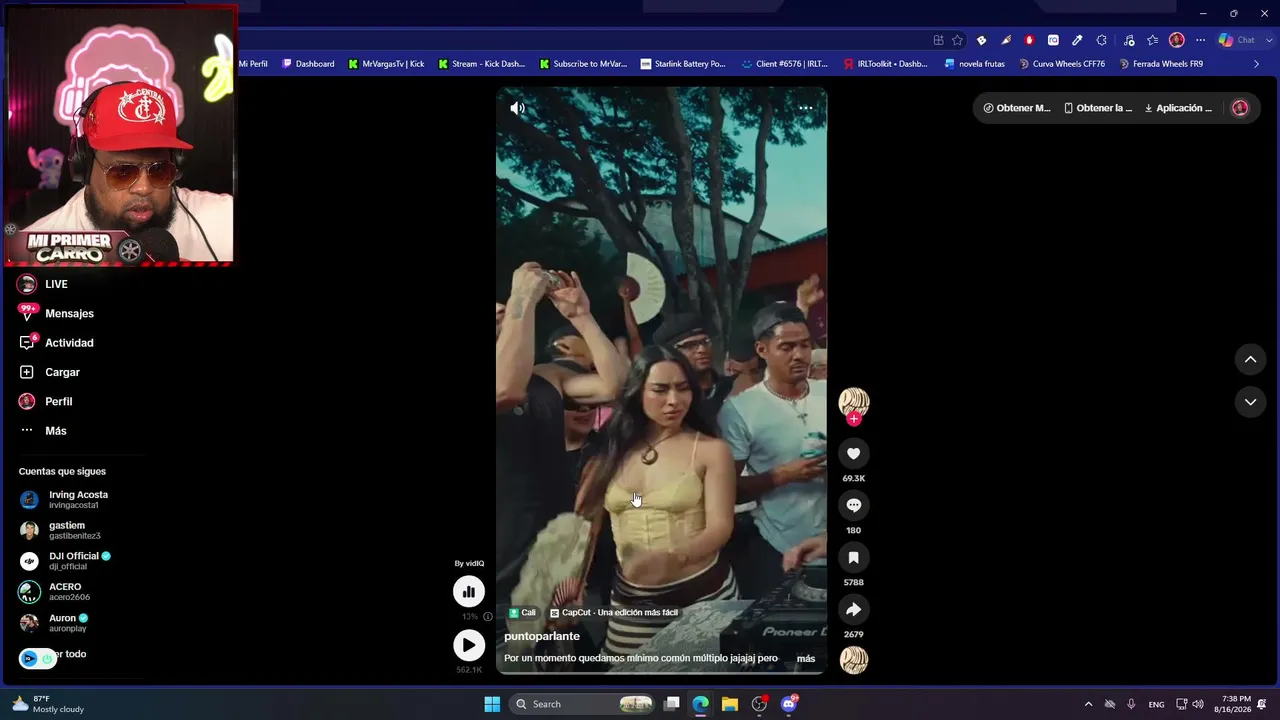Open Subscribe to MrVar... bookmark
The height and width of the screenshot is (720, 1280).
583,64
